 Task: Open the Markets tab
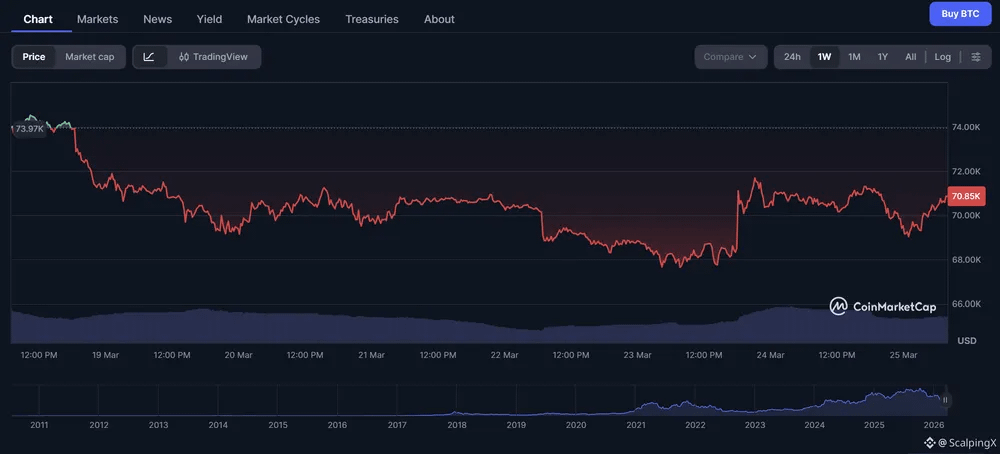(97, 19)
